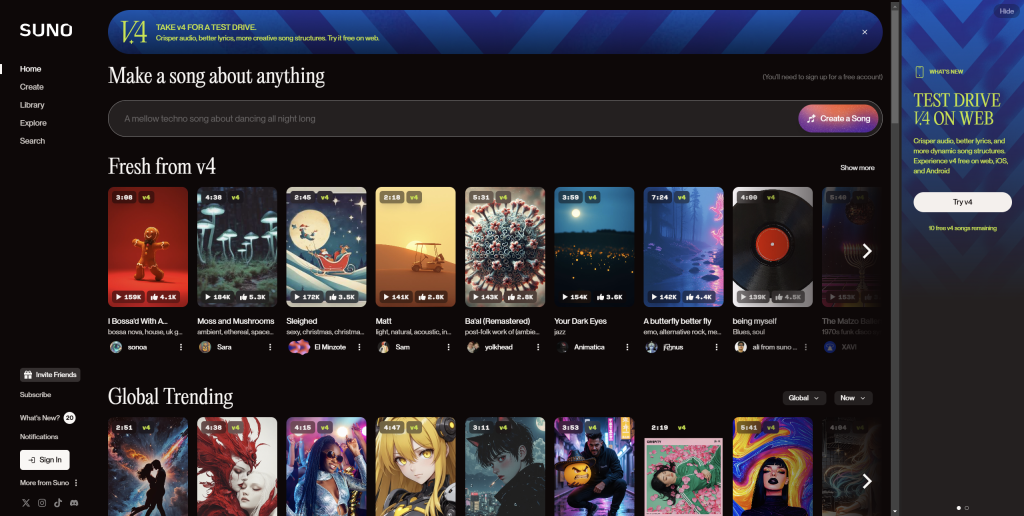Open Explore in the sidebar
Image resolution: width=1024 pixels, height=516 pixels.
pyautogui.click(x=33, y=123)
